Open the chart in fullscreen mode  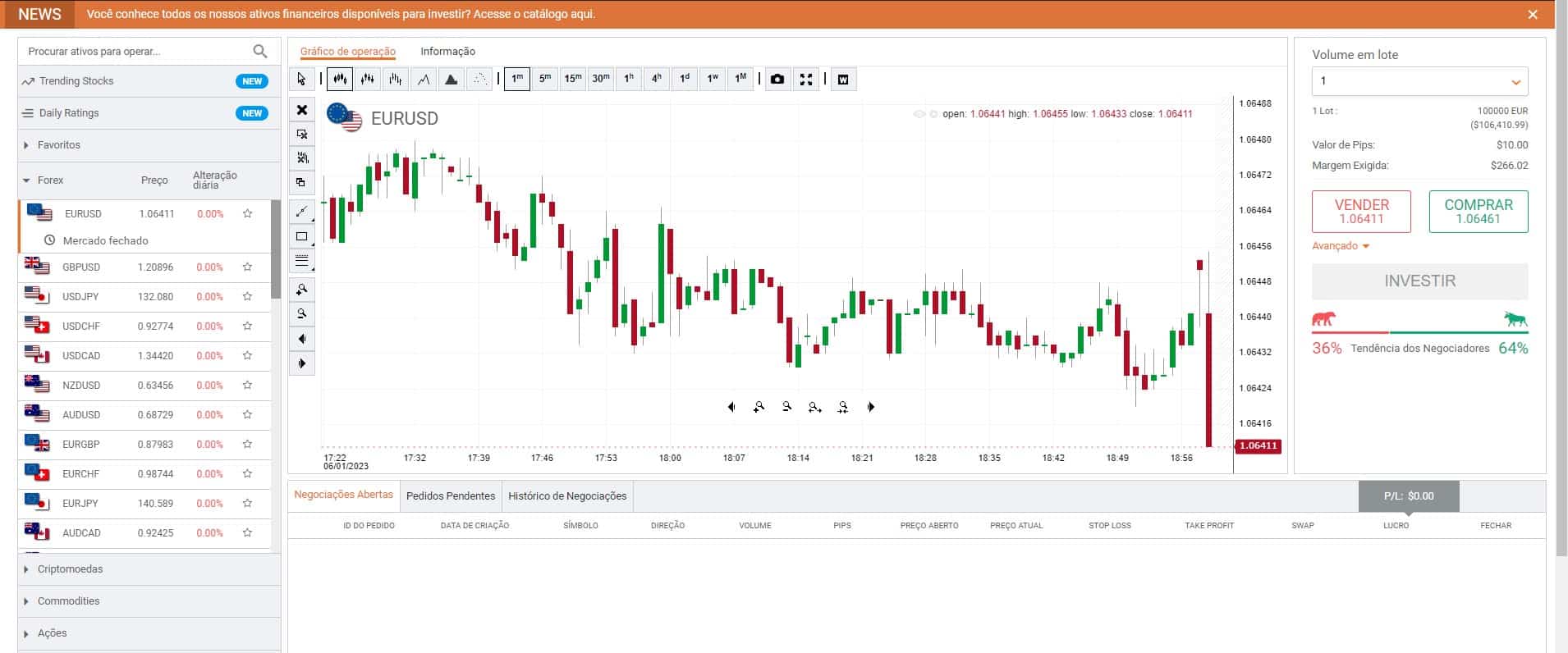806,79
